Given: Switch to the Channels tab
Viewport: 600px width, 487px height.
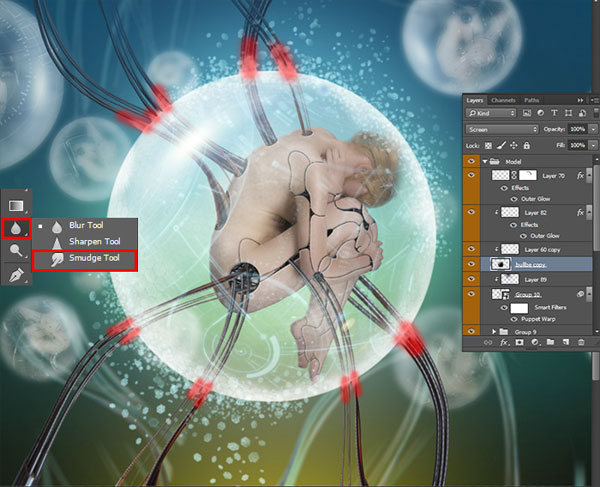Looking at the screenshot, I should [503, 100].
